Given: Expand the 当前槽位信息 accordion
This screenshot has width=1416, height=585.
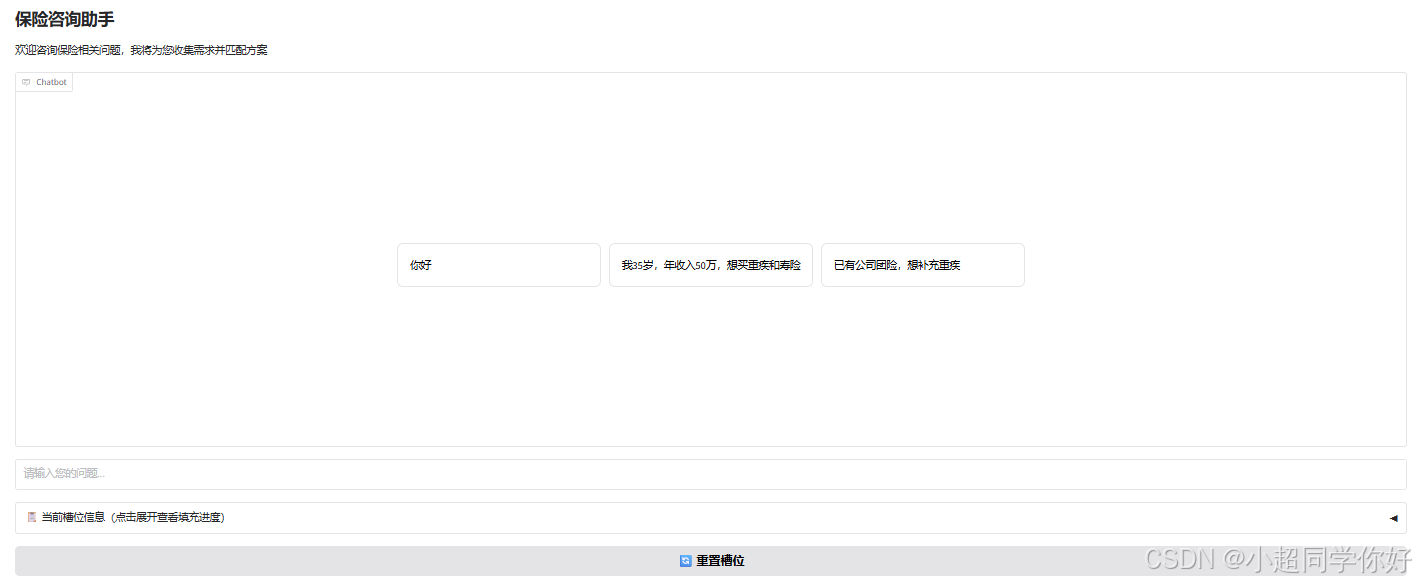Looking at the screenshot, I should pyautogui.click(x=710, y=518).
